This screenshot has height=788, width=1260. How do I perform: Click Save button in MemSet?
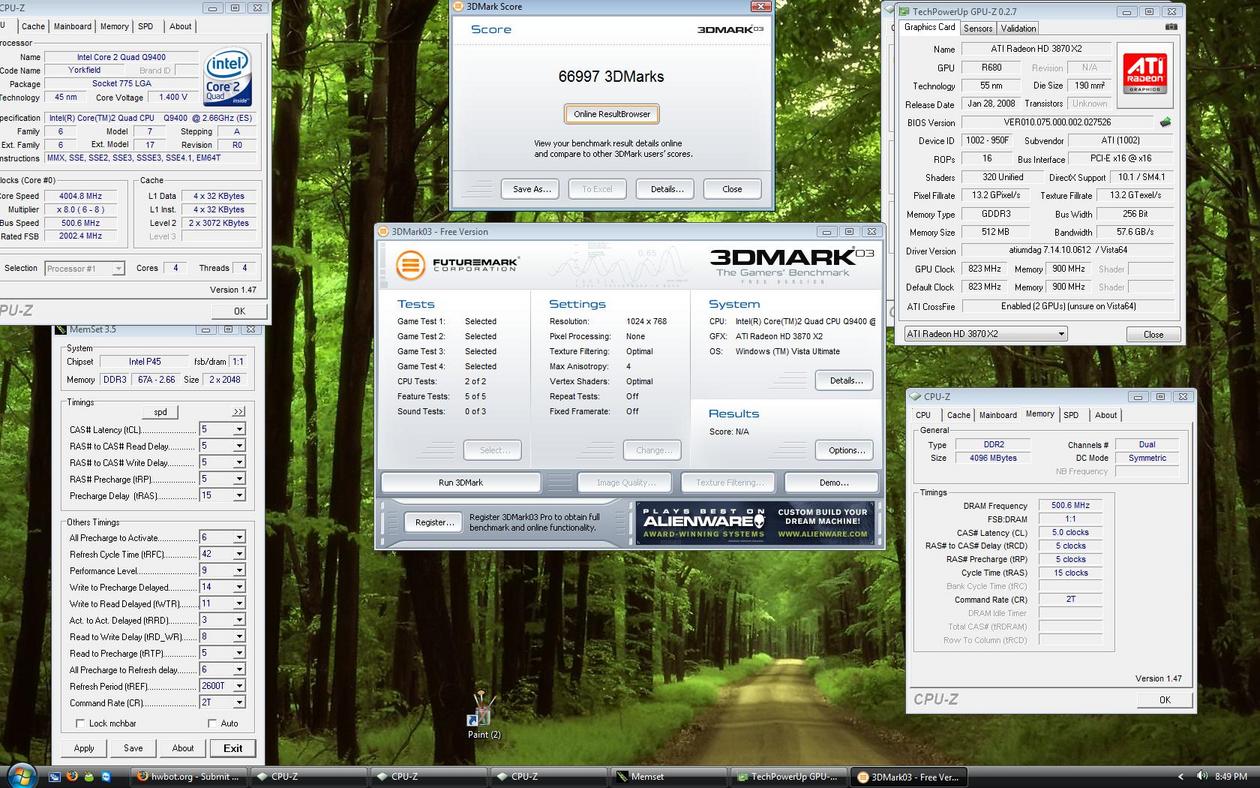click(x=133, y=748)
